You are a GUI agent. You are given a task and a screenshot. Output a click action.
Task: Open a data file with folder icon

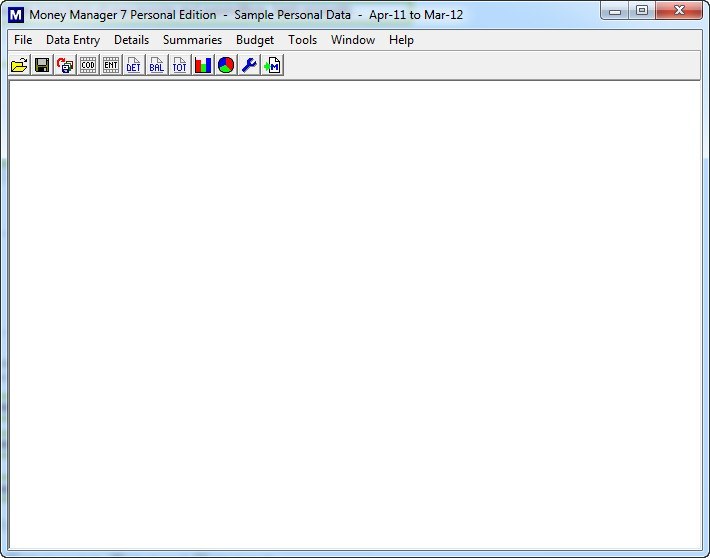pyautogui.click(x=19, y=65)
